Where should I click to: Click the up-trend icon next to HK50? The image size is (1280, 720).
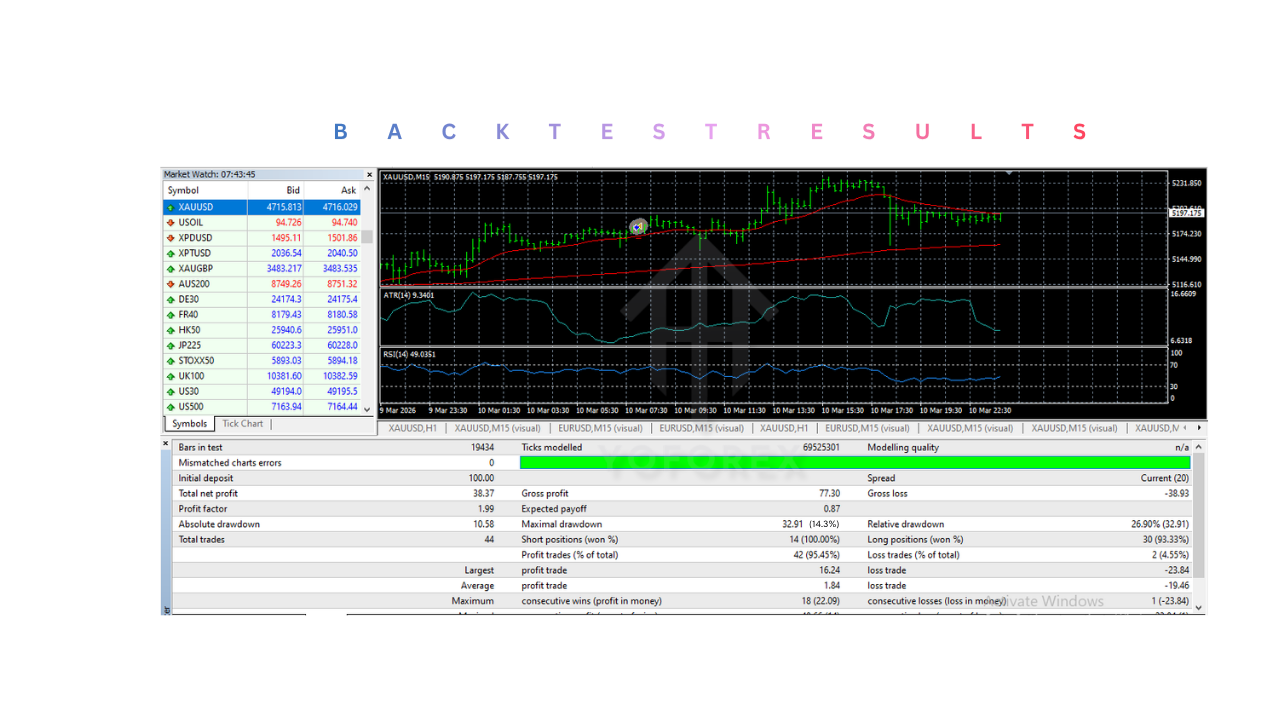click(170, 330)
